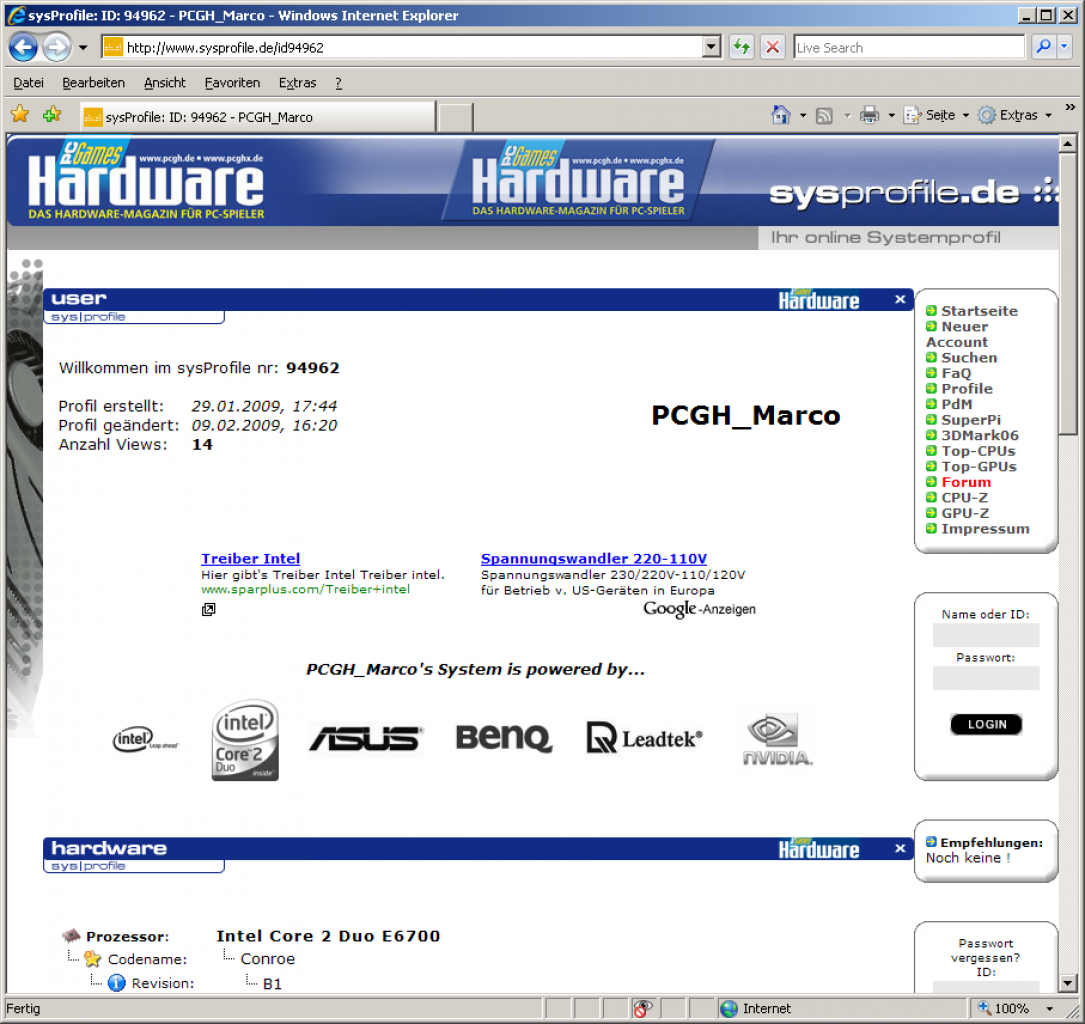The height and width of the screenshot is (1024, 1085).
Task: Open the Top-GPUs sidebar link
Action: click(978, 466)
